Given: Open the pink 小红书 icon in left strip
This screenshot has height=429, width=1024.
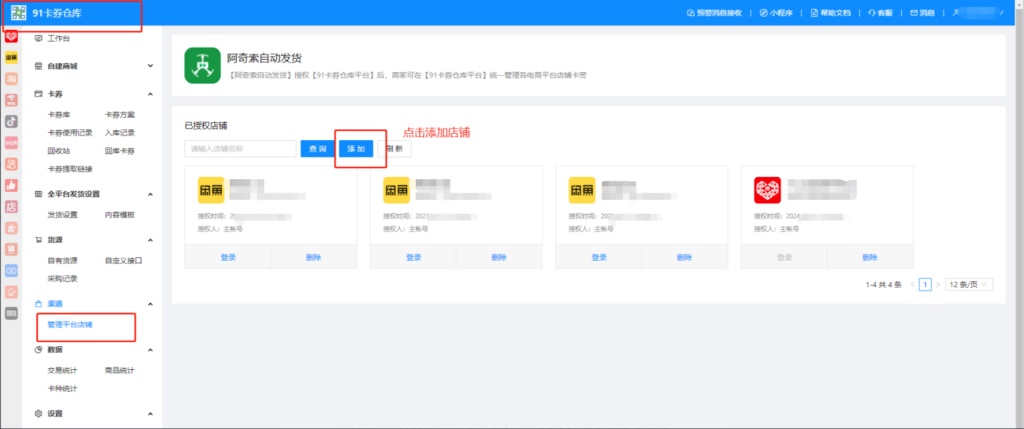Looking at the screenshot, I should (x=11, y=142).
